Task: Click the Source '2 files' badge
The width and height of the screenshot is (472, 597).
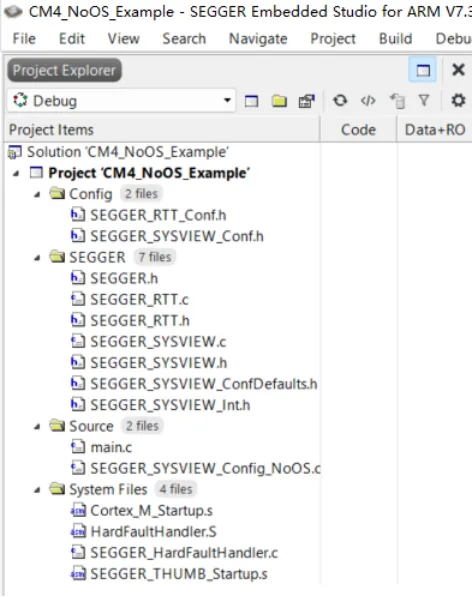Action: pyautogui.click(x=142, y=426)
